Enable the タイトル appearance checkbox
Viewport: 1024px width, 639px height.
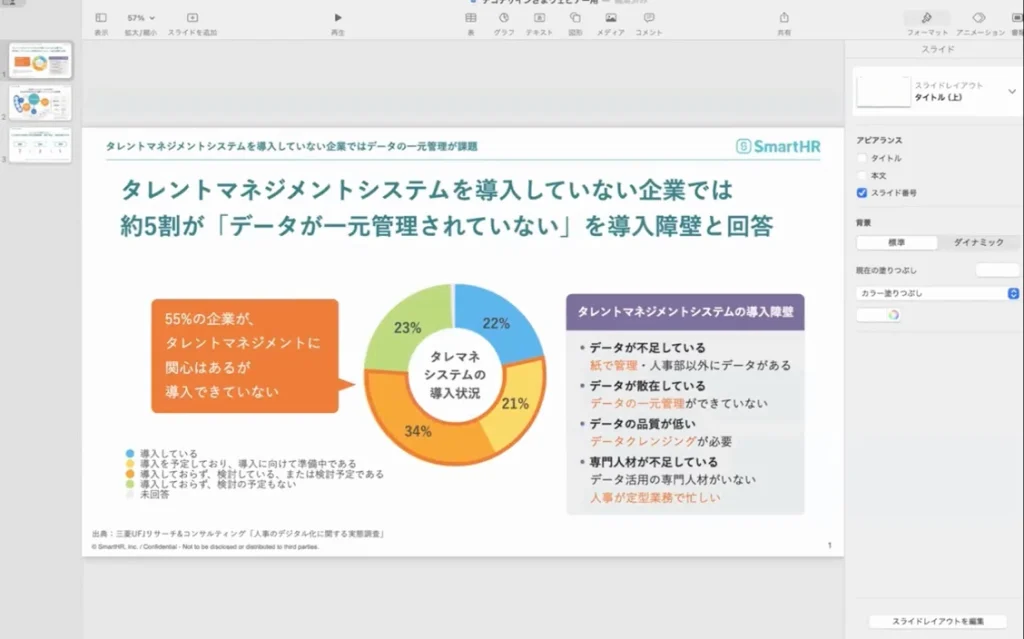(x=862, y=158)
